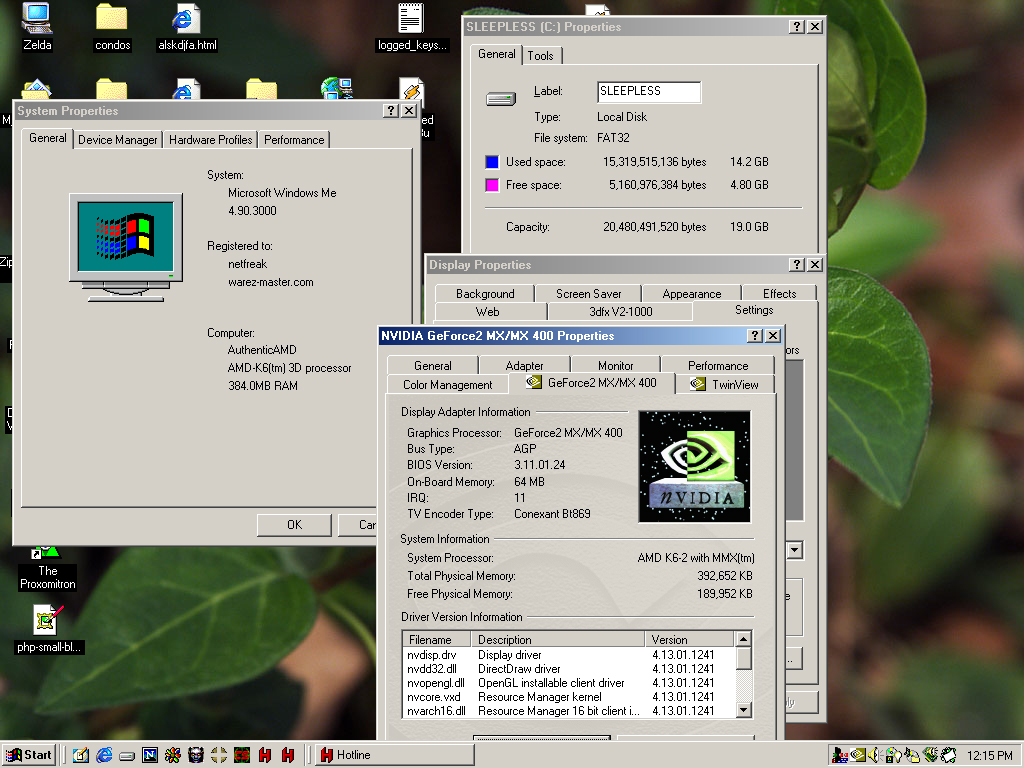The width and height of the screenshot is (1024, 768).
Task: Select GeForce2 MX/MX 400 tab
Action: [592, 383]
